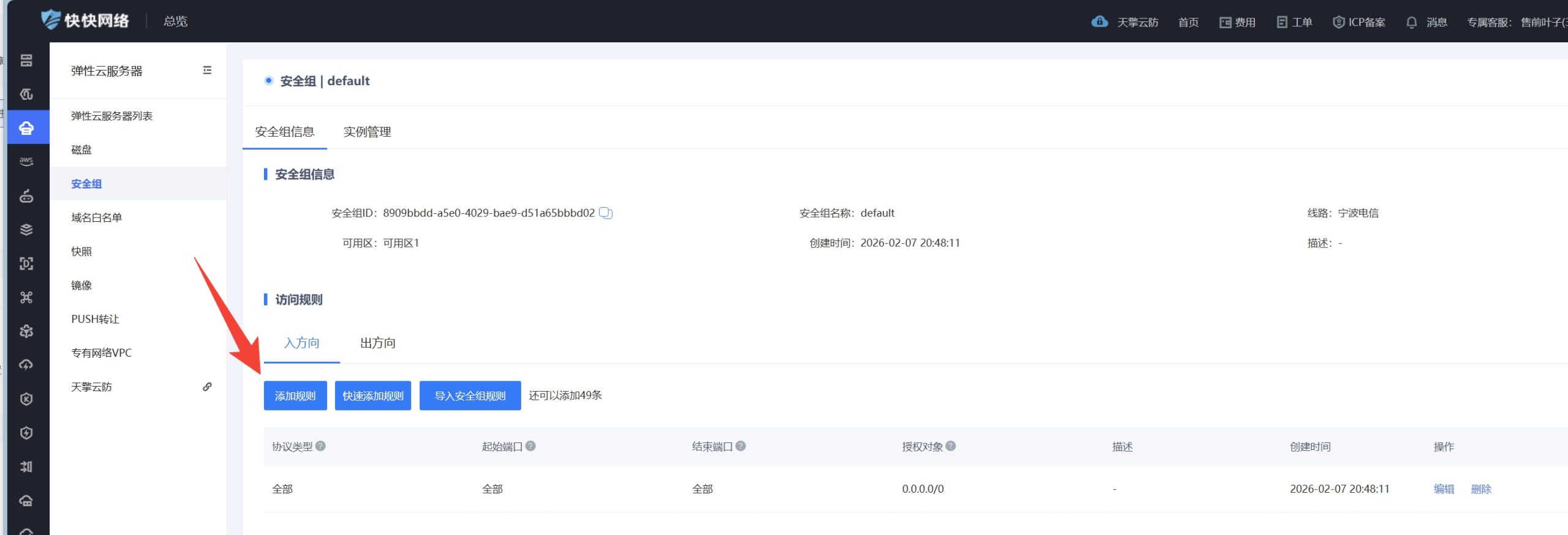Click help icon next to 协议类型
Viewport: 1568px width, 535px height.
point(320,446)
